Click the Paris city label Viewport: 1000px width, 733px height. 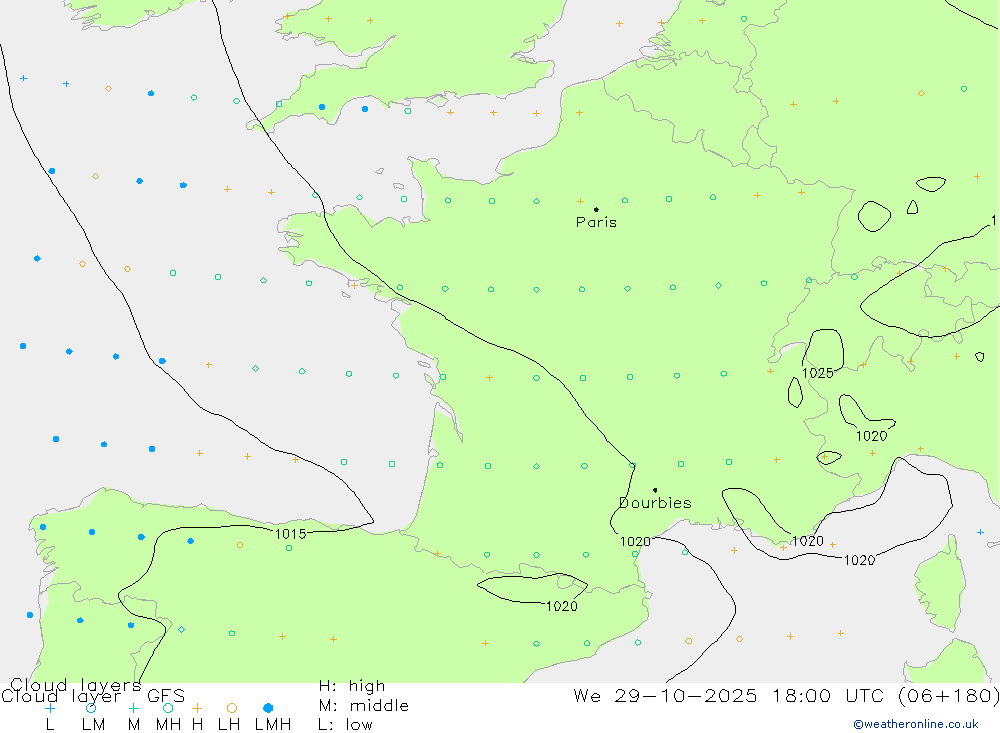pos(596,222)
